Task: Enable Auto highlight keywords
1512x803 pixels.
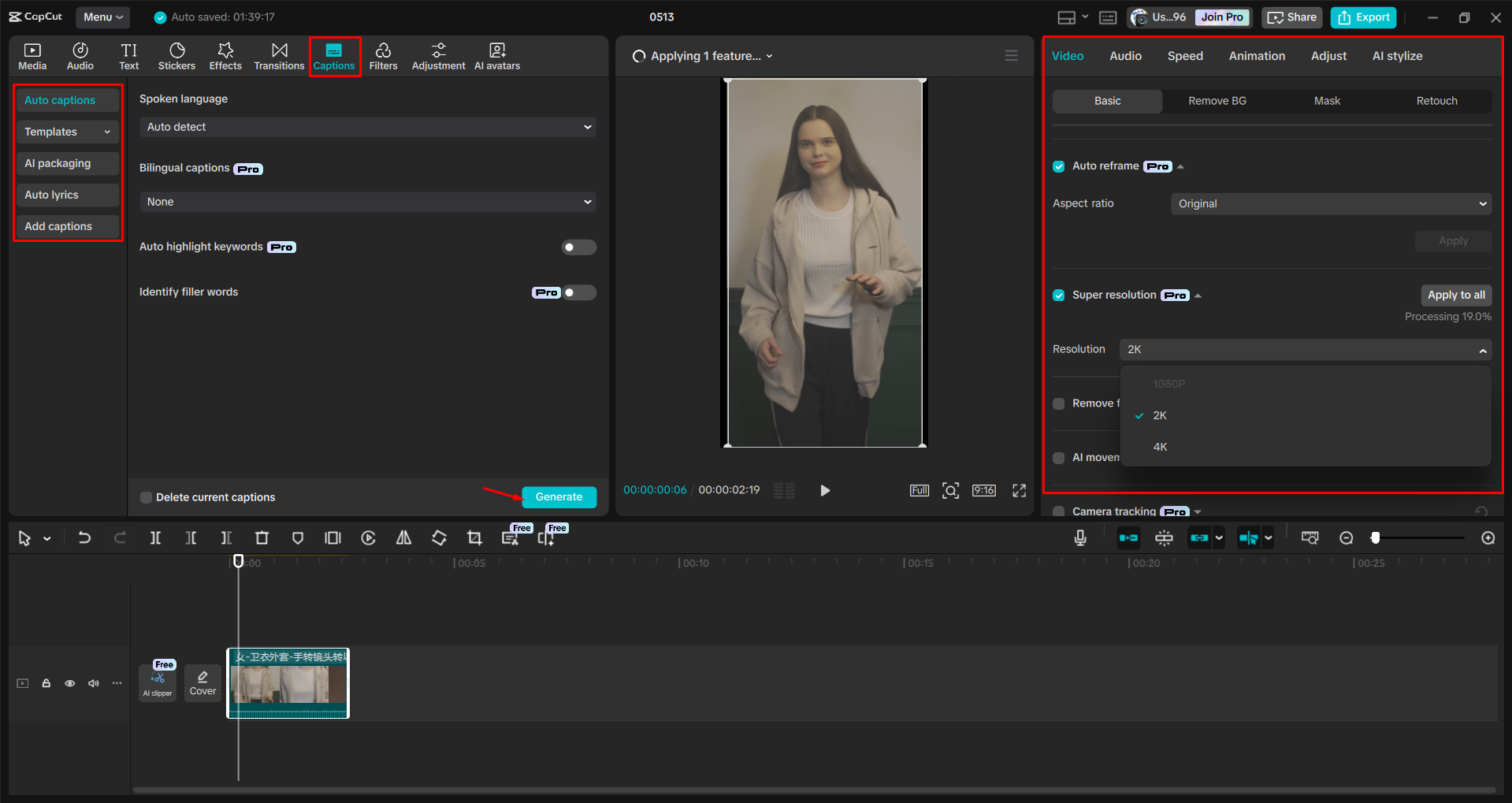Action: coord(578,247)
